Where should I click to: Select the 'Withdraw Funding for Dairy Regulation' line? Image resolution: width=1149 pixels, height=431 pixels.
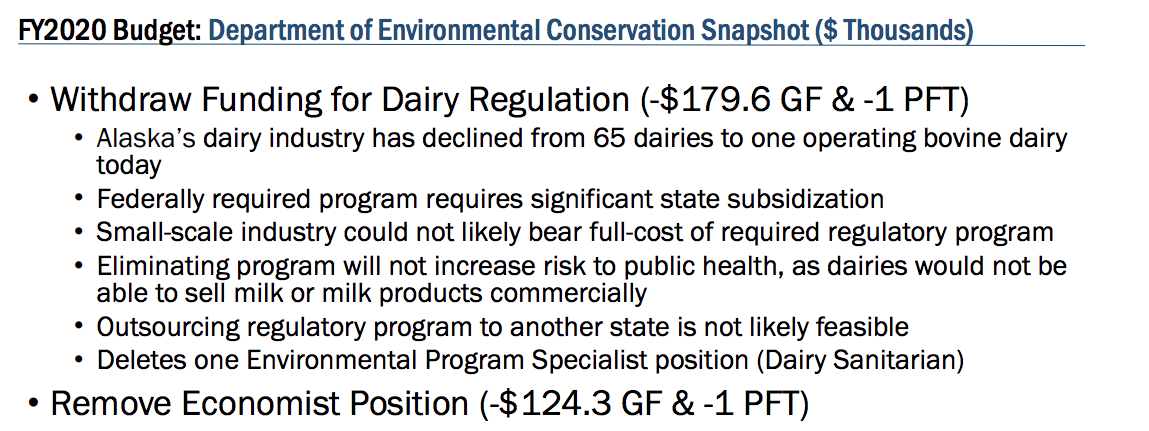[510, 100]
